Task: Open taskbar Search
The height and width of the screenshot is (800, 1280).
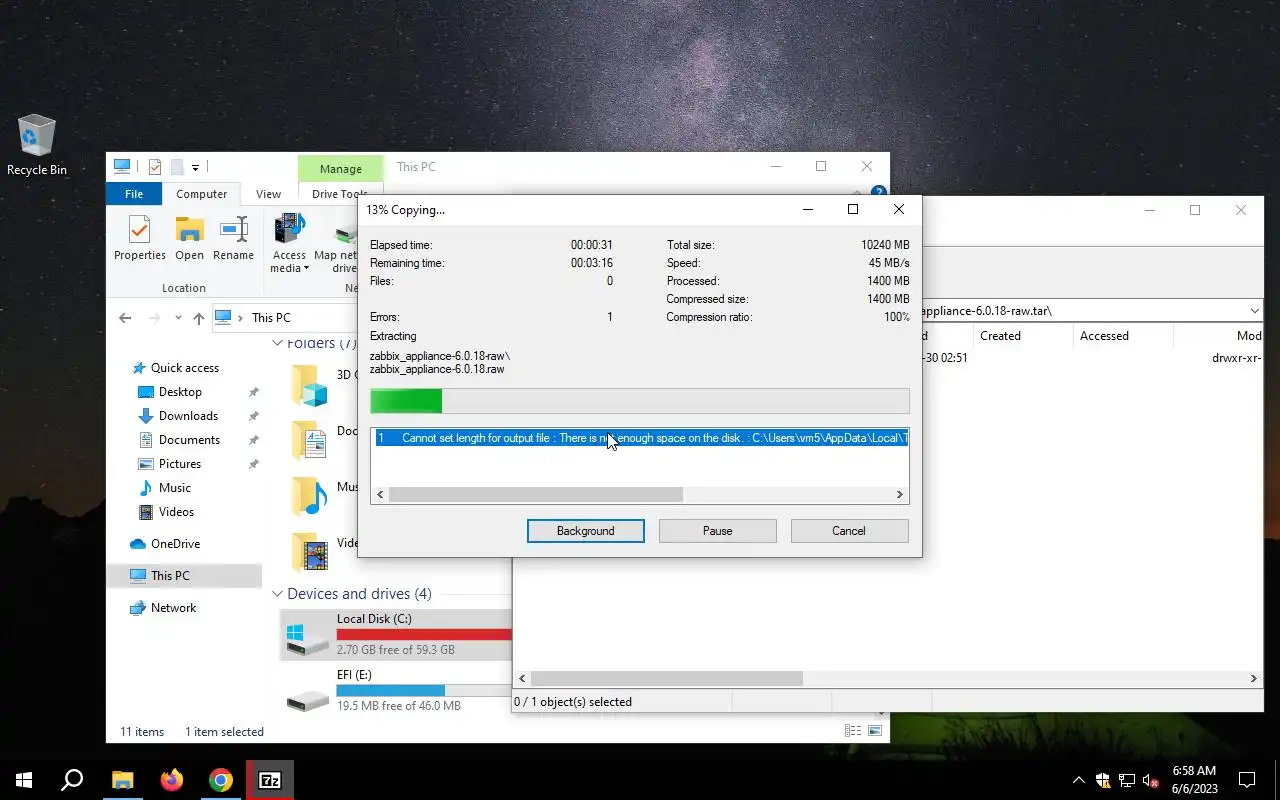Action: click(72, 780)
